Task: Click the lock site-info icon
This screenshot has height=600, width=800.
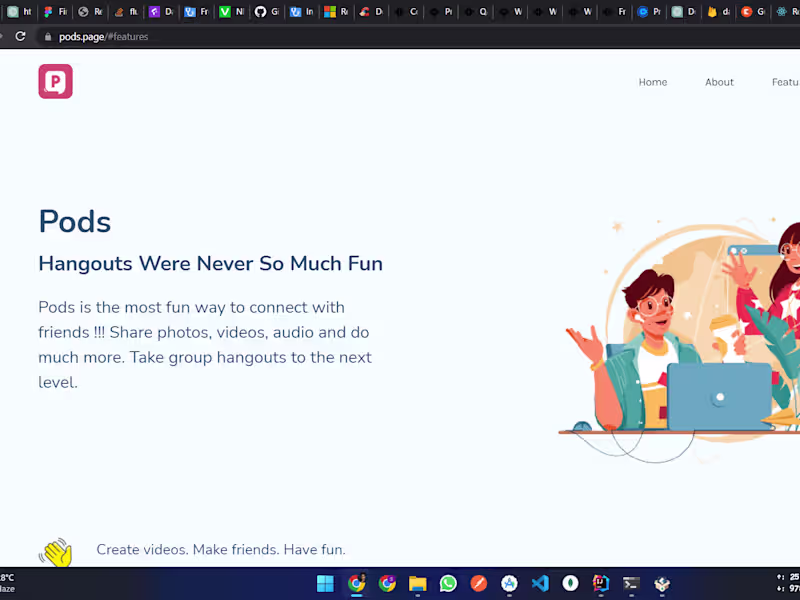Action: (x=48, y=37)
